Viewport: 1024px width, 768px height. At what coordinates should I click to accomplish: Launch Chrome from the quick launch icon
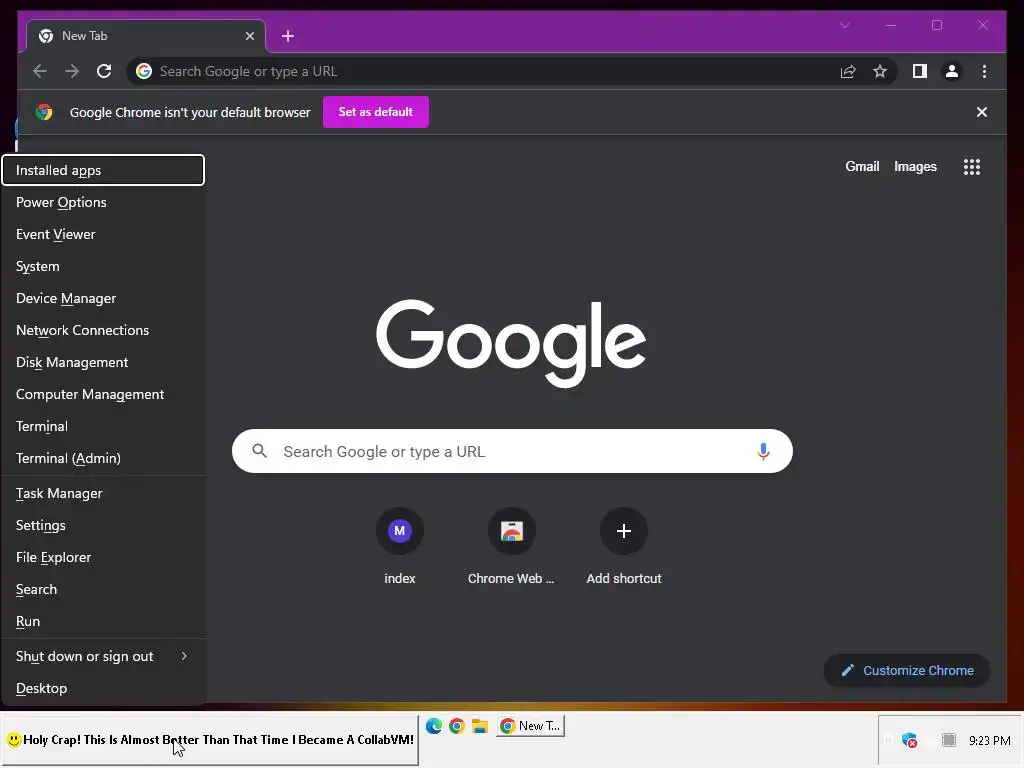(456, 726)
